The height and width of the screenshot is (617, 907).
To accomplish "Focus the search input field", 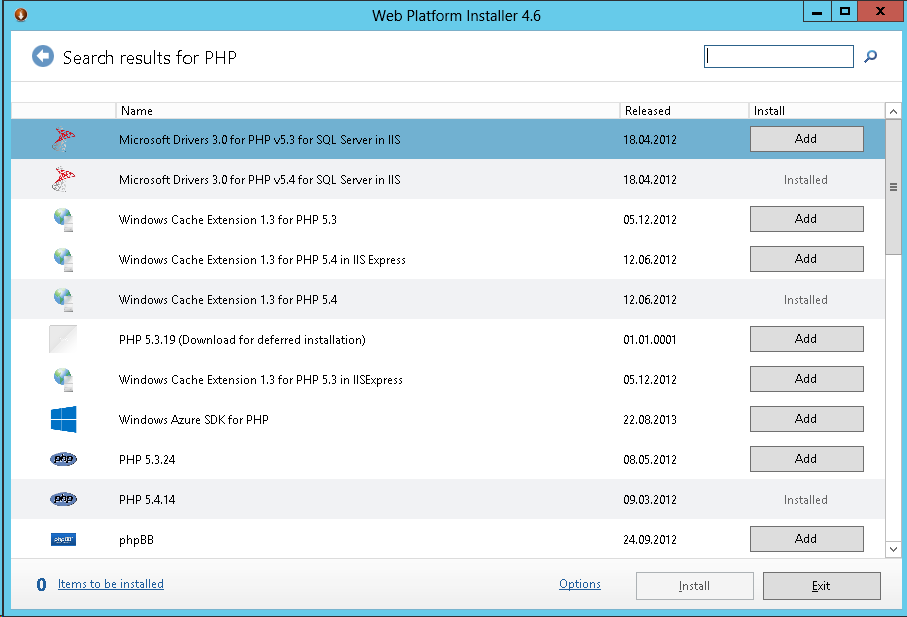I will (779, 57).
